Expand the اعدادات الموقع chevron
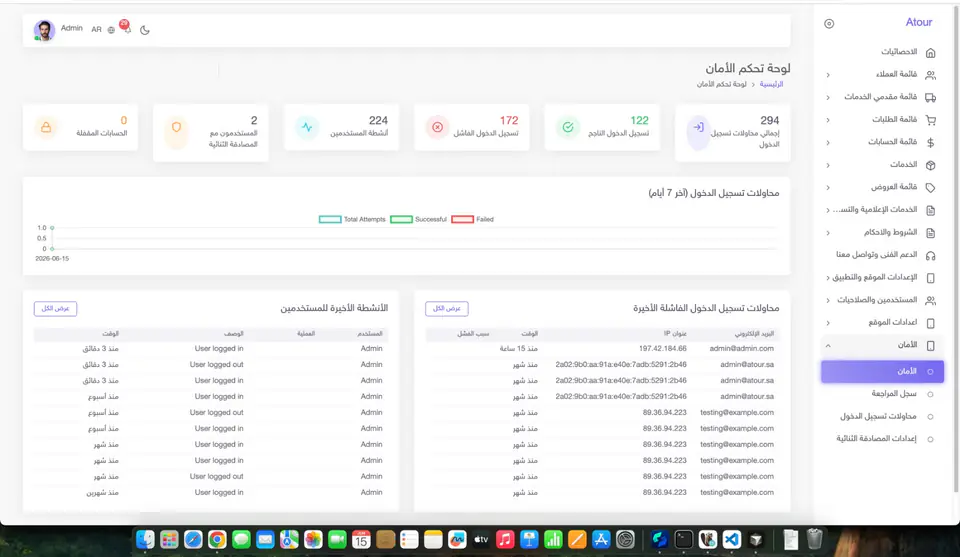 pyautogui.click(x=828, y=323)
